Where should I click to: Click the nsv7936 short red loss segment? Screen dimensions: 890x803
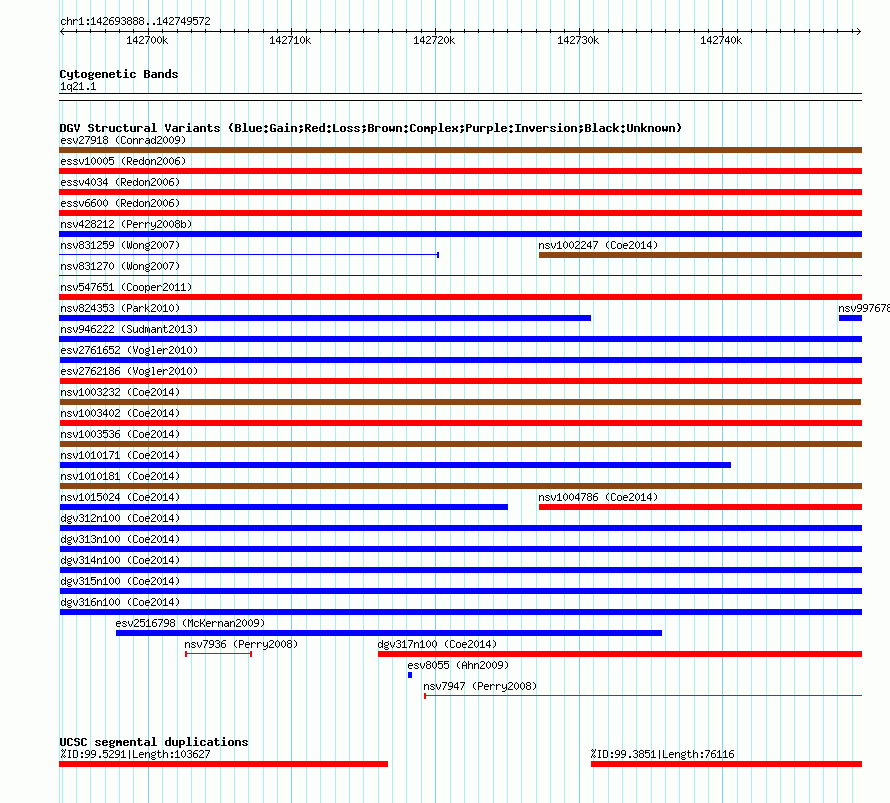coord(219,654)
